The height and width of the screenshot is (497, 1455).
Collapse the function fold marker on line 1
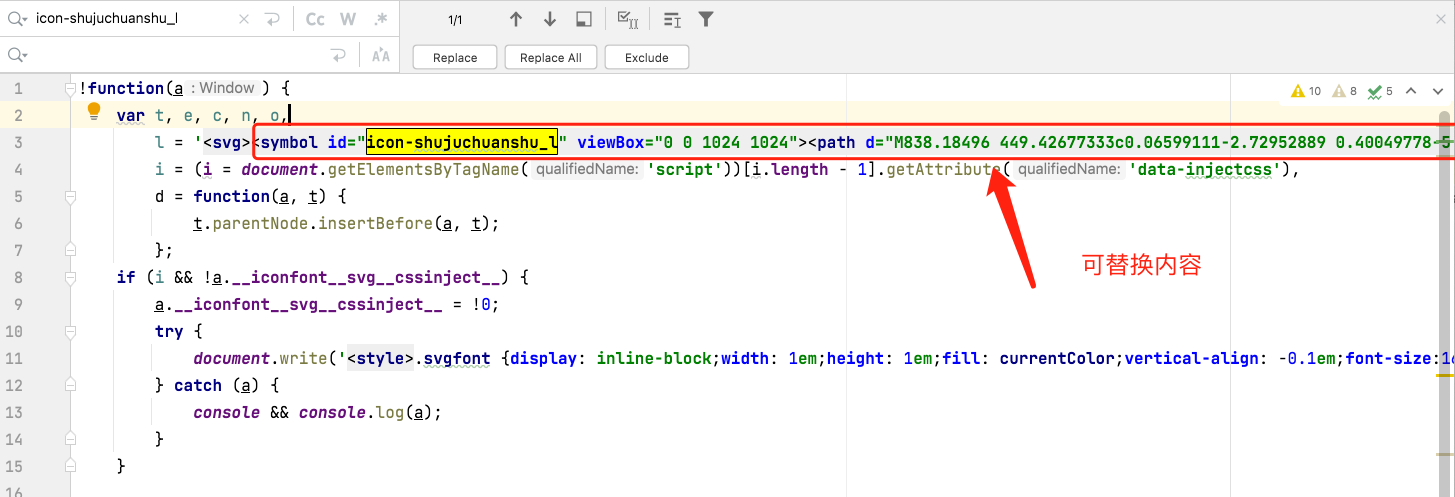pyautogui.click(x=70, y=88)
